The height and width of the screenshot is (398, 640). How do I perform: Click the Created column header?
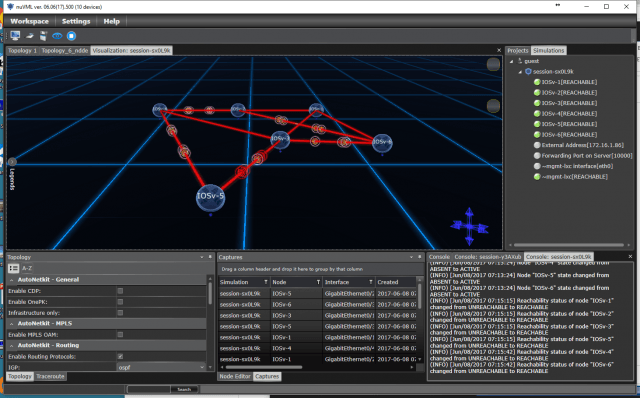point(396,282)
